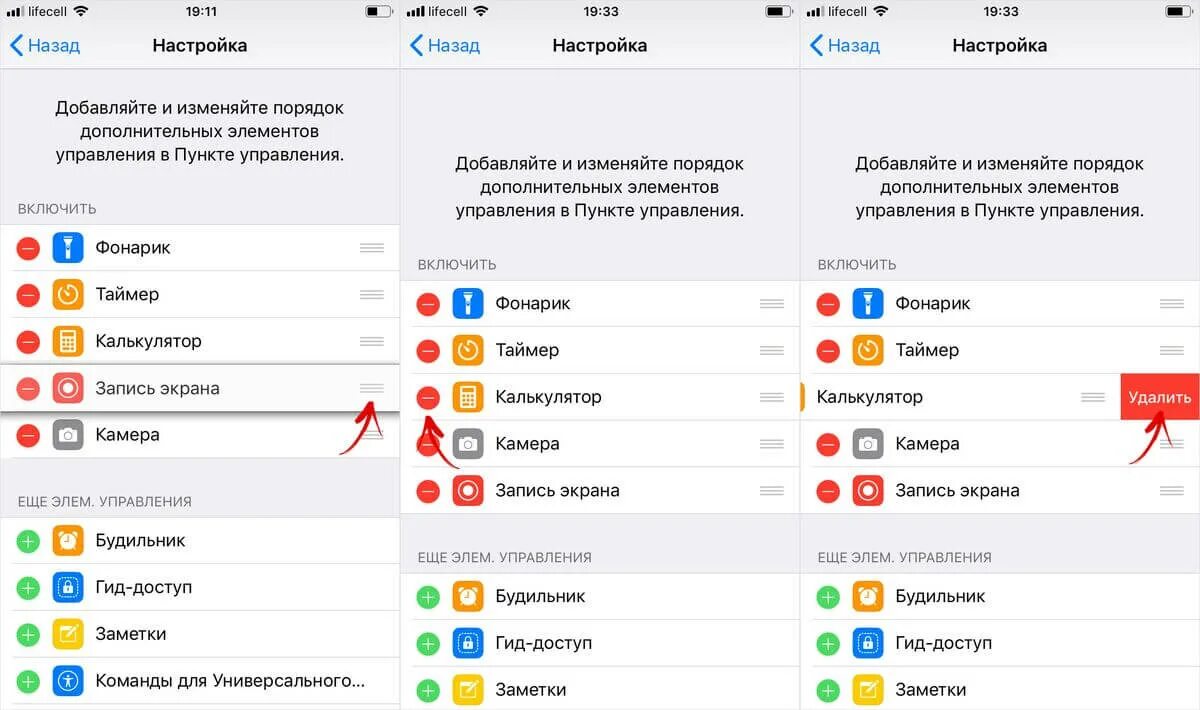Tap the Фонарик flashlight icon in the 19:11 screen
1200x710 pixels.
[68, 247]
